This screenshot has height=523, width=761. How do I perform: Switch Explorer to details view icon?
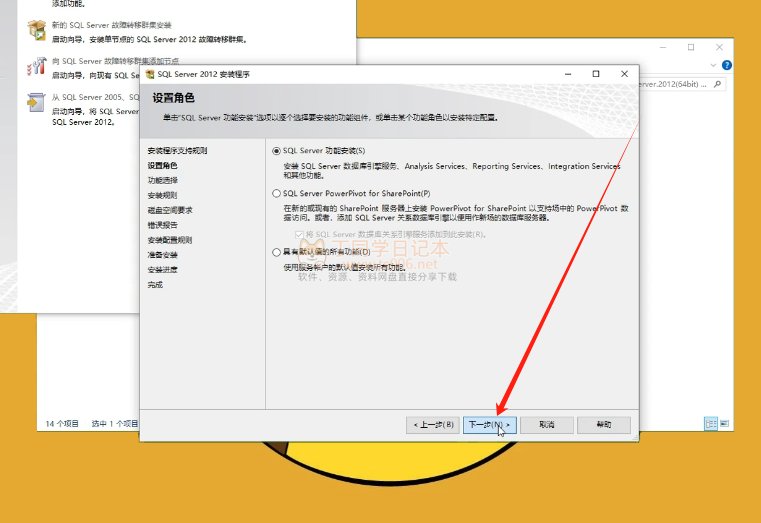[x=711, y=424]
